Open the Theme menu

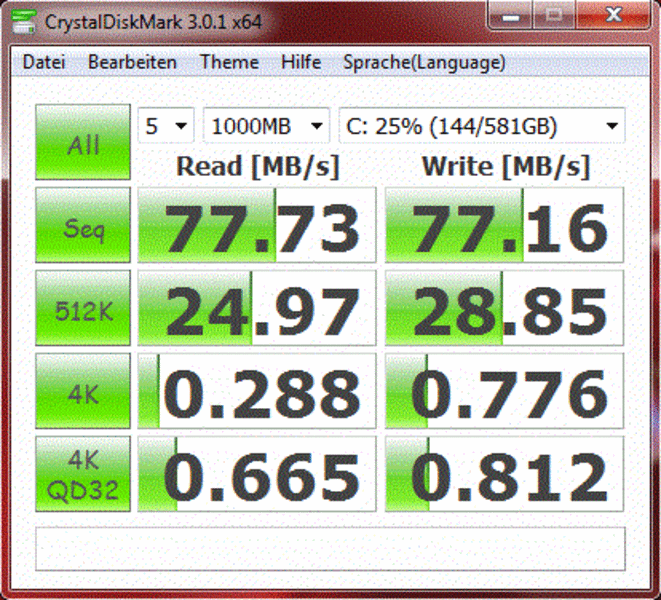coord(229,62)
